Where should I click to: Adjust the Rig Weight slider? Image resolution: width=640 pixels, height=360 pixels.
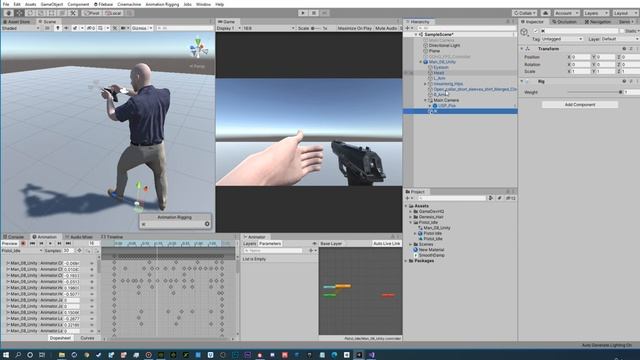tap(594, 92)
